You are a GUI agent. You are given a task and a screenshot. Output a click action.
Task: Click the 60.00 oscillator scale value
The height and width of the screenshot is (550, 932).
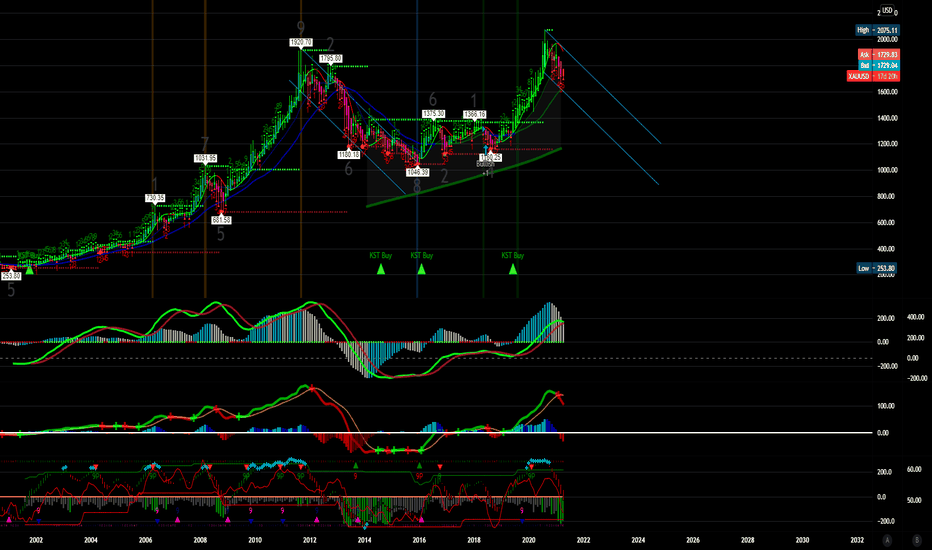(914, 469)
